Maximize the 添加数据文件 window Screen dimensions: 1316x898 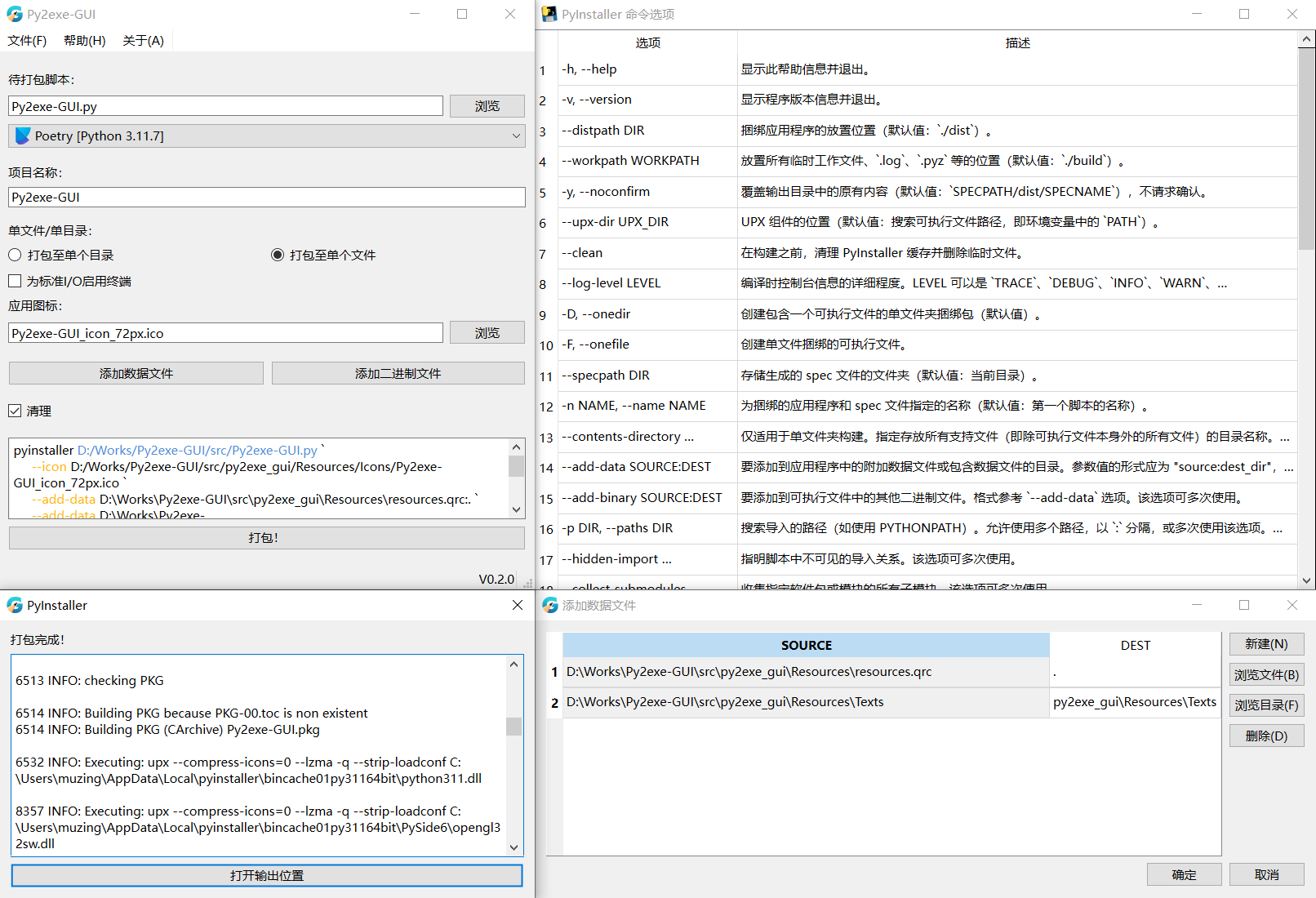coord(1243,606)
